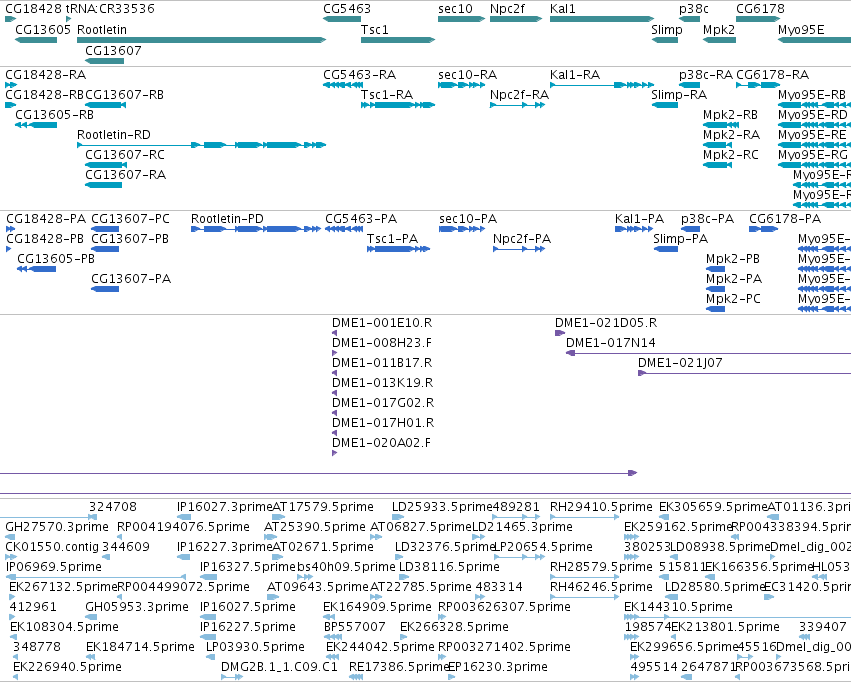Select the CG6178-PA protein label

(785, 219)
